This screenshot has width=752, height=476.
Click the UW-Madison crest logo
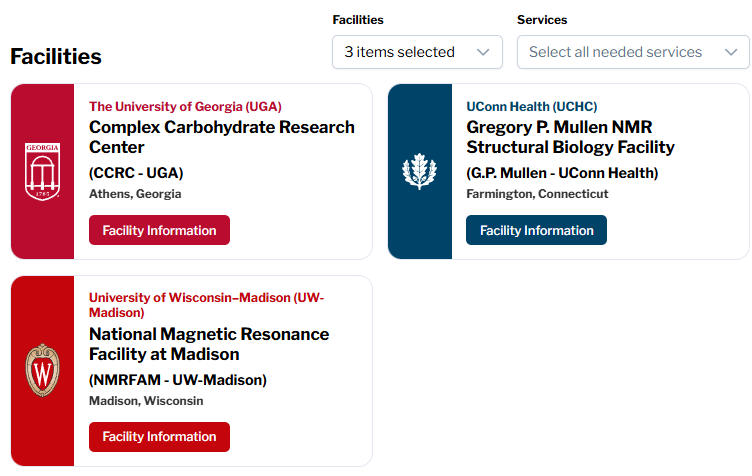42,371
